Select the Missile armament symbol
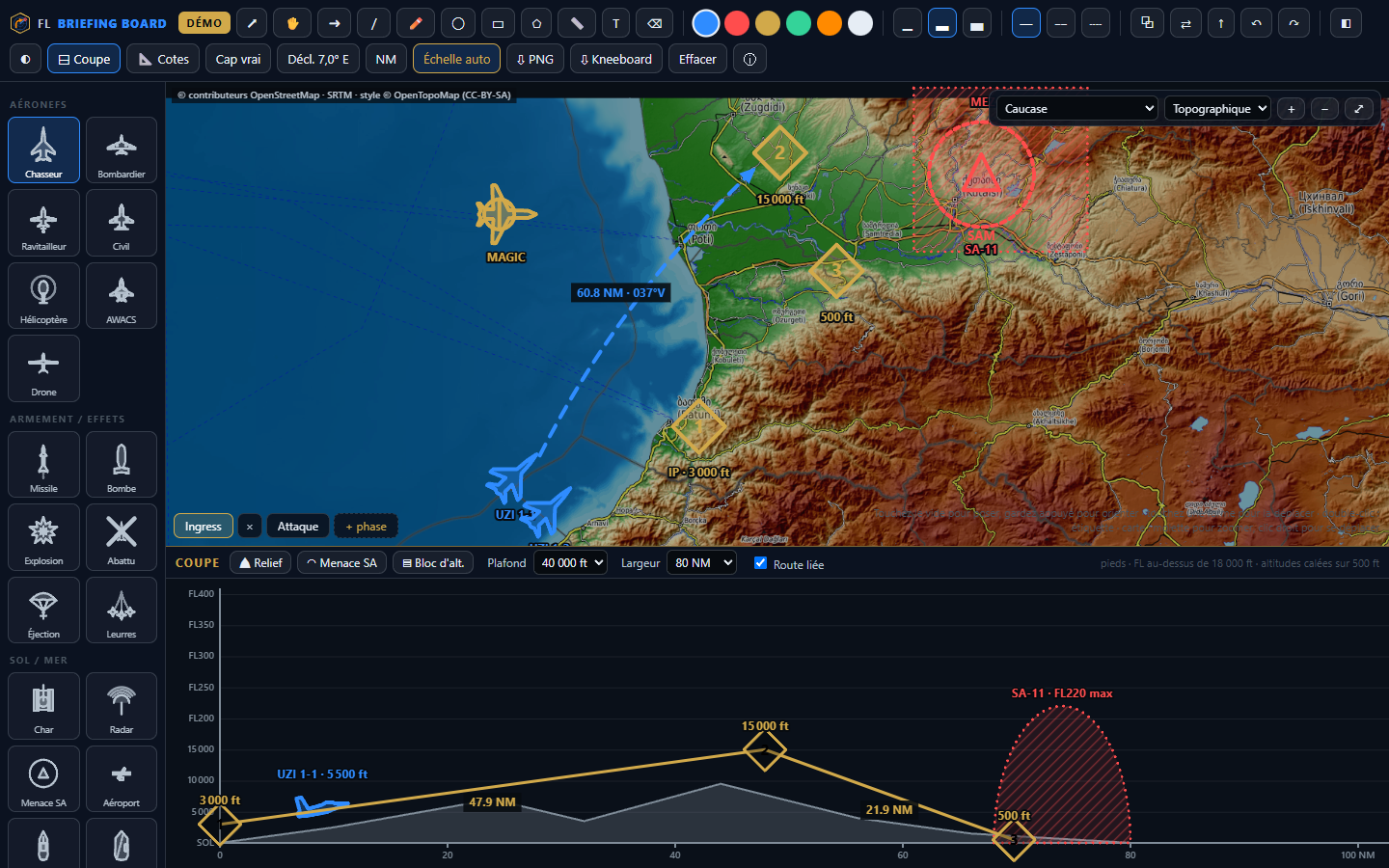1389x868 pixels. (x=43, y=464)
